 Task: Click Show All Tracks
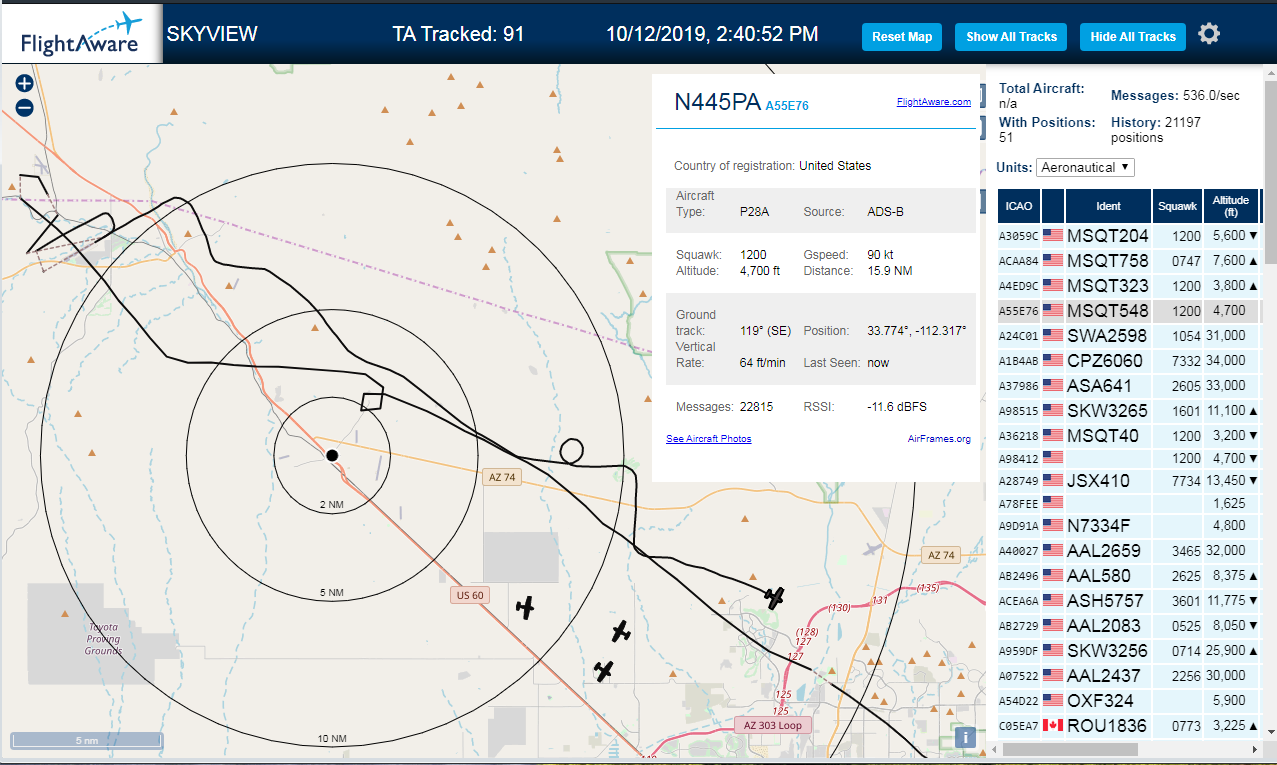coord(1011,37)
